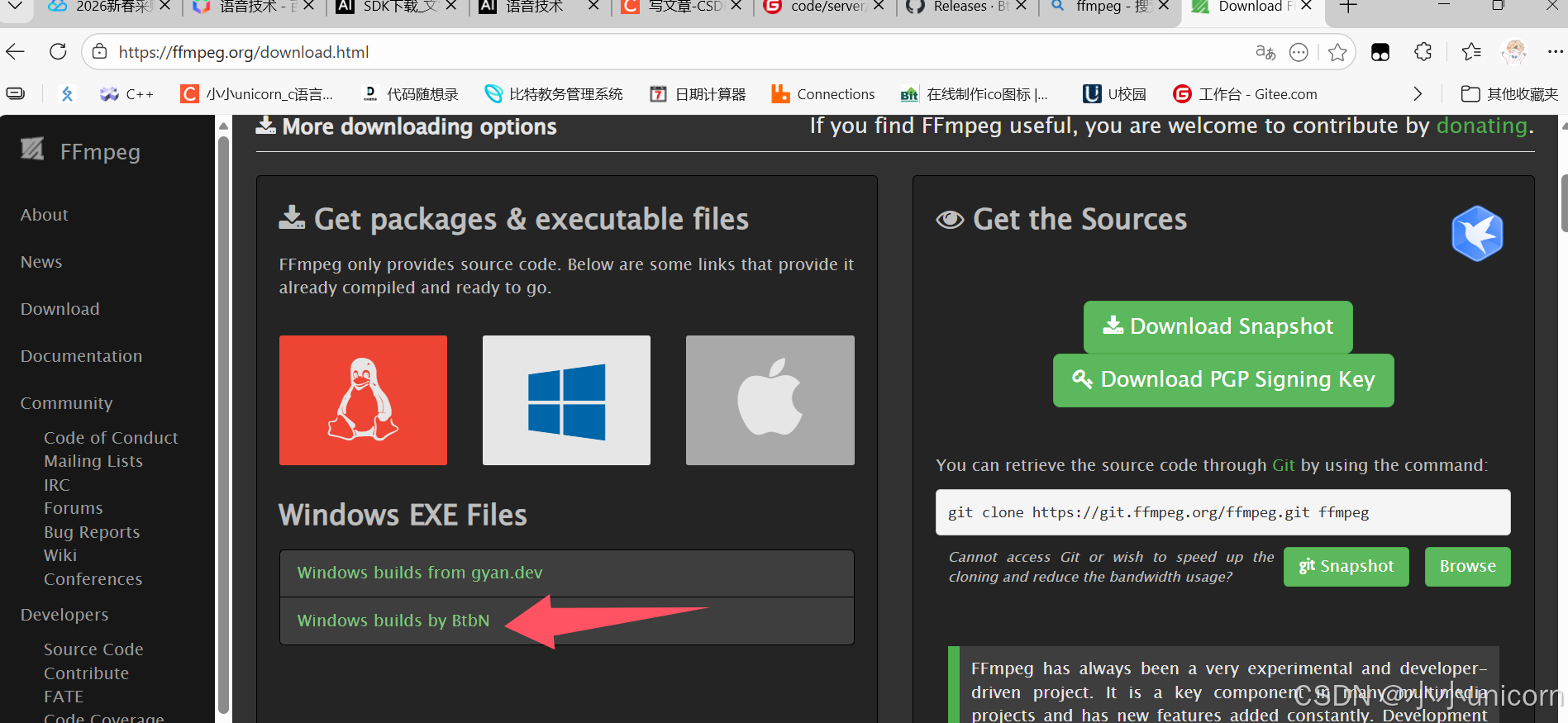Image resolution: width=1568 pixels, height=723 pixels.
Task: Open the browser extensions puzzle icon
Action: (x=1423, y=52)
